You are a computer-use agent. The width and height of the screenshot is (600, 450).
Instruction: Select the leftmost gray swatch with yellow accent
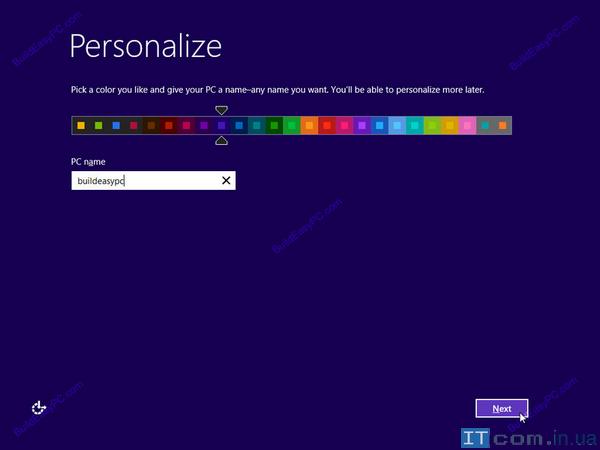tap(81, 126)
